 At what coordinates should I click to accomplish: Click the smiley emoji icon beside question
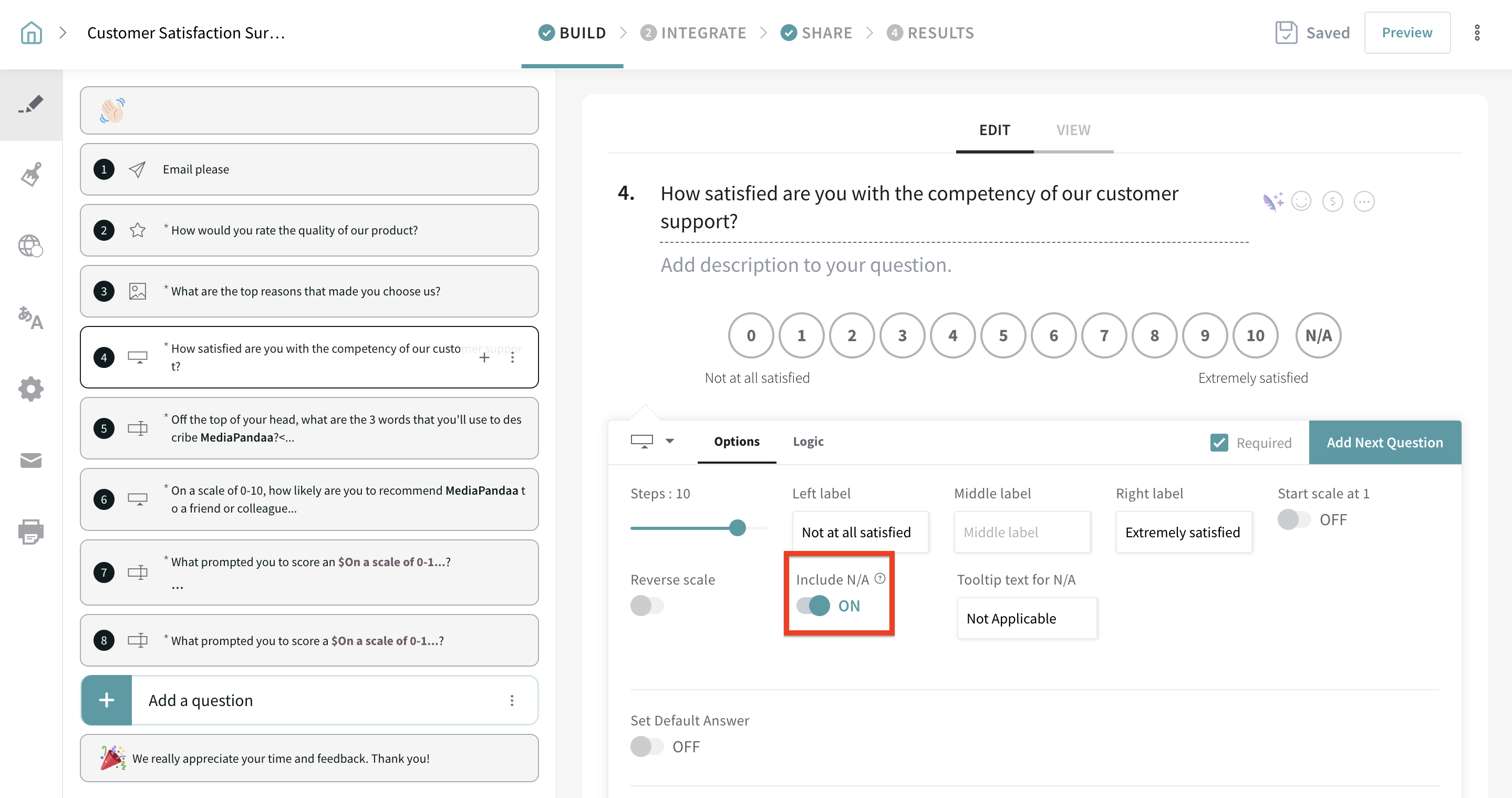tap(1301, 201)
